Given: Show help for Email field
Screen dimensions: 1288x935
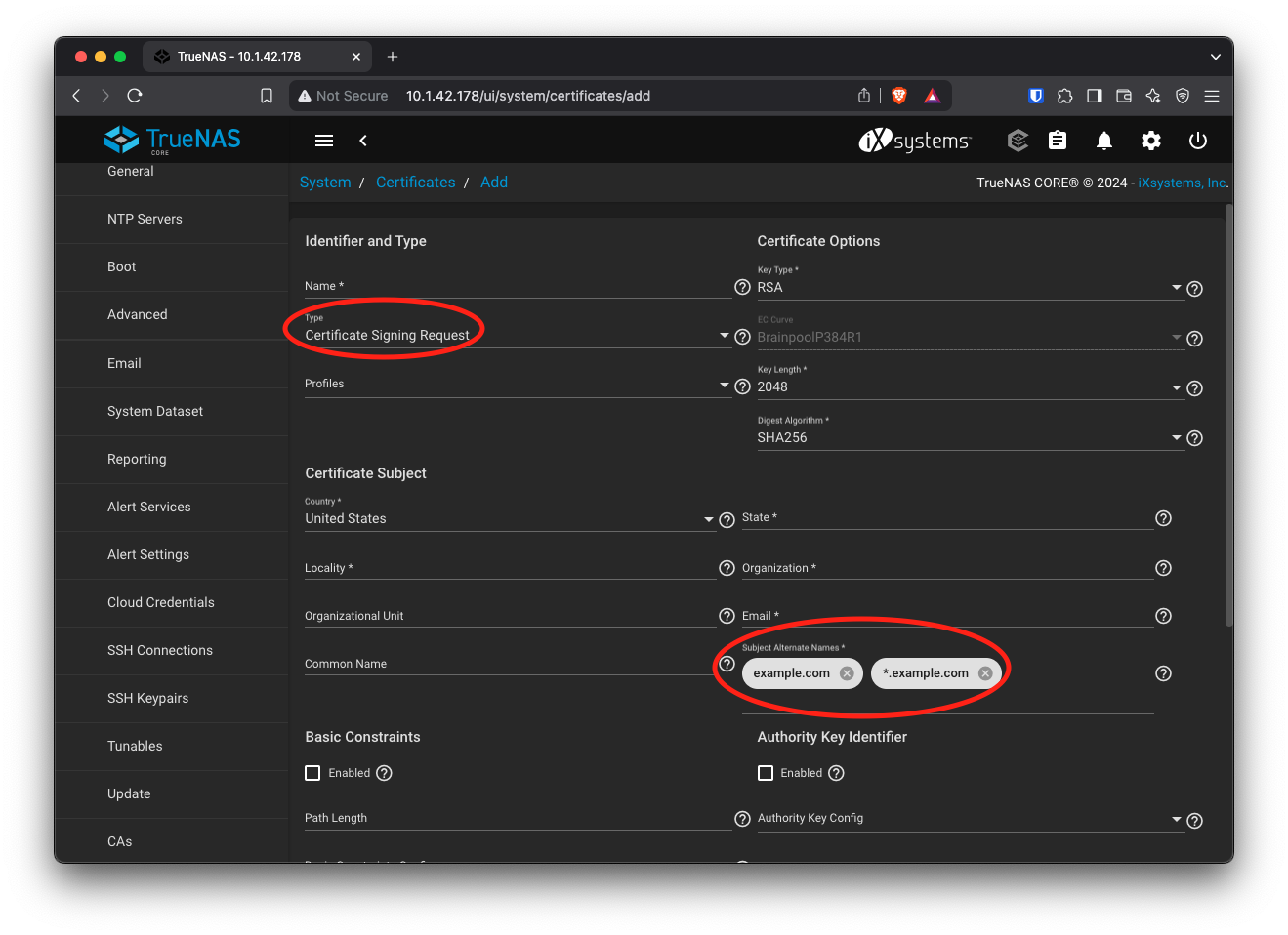Looking at the screenshot, I should click(1163, 616).
